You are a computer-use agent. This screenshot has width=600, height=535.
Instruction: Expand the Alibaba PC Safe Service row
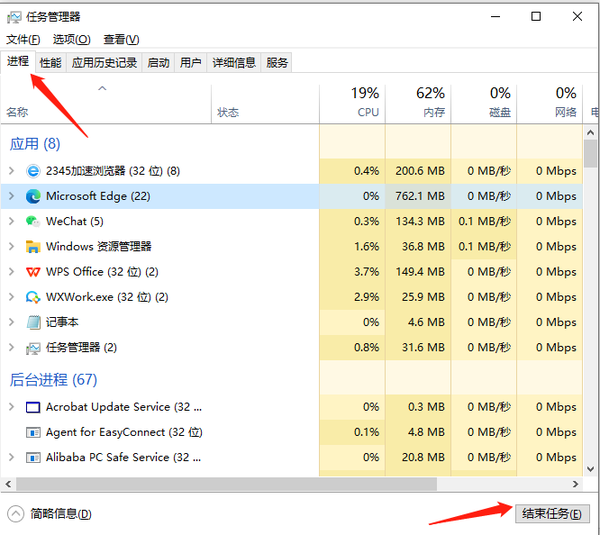(11, 457)
